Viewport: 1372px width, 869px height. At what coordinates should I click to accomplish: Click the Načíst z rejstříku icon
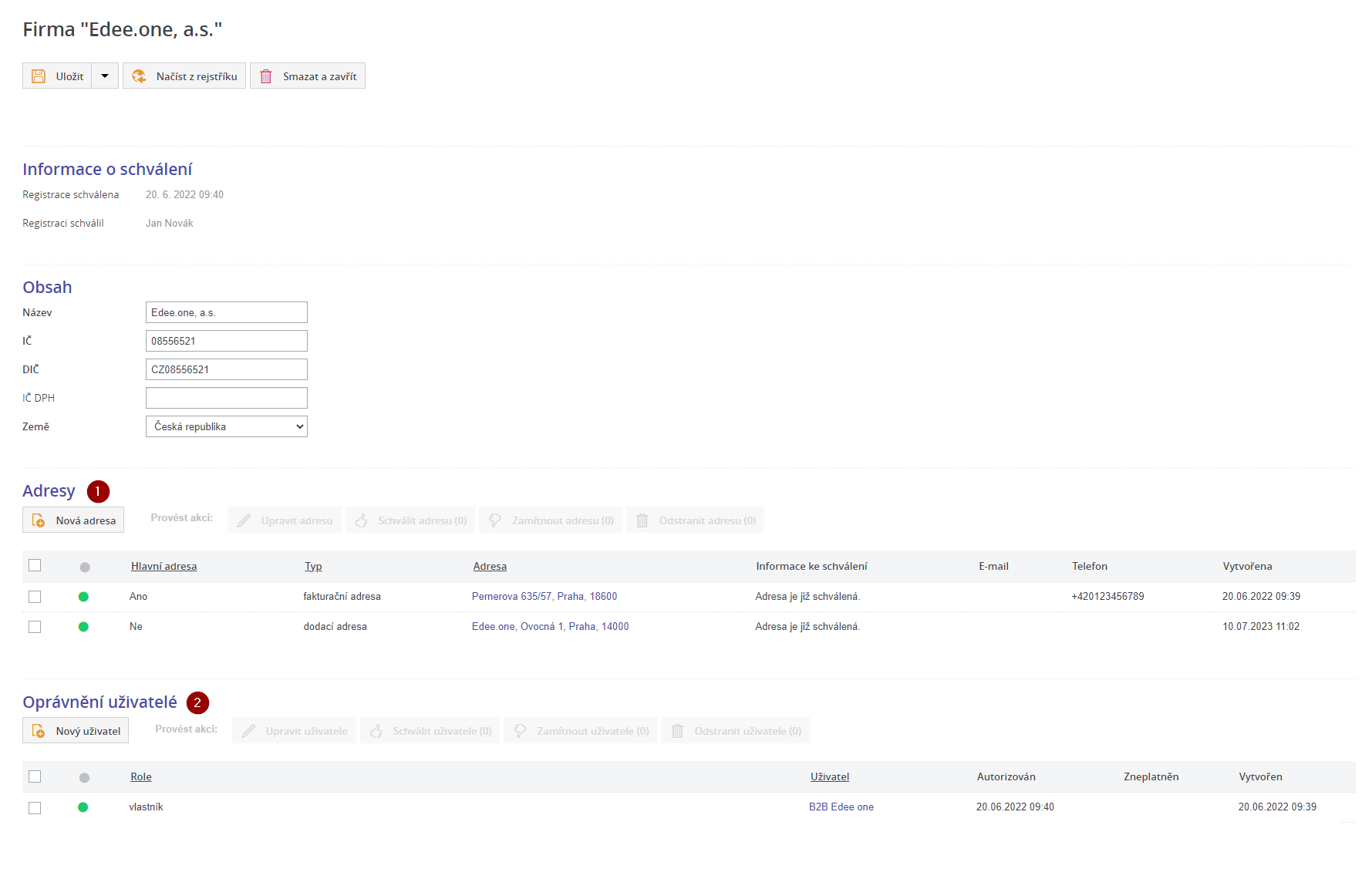[x=139, y=76]
